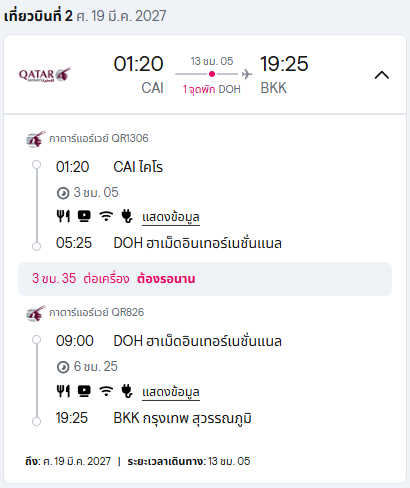Click the Qatar Airways logo in the header

pos(45,75)
